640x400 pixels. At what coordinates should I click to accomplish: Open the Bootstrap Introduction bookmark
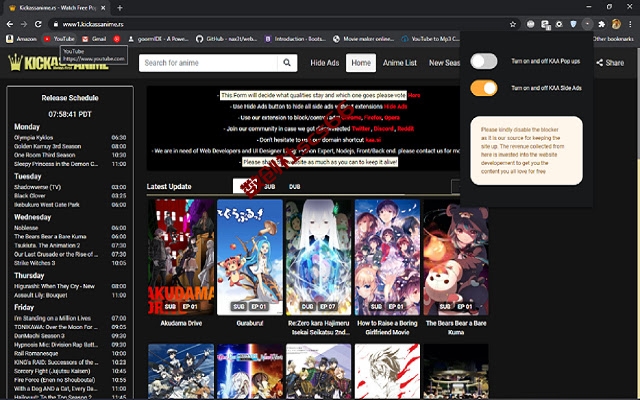pyautogui.click(x=295, y=39)
